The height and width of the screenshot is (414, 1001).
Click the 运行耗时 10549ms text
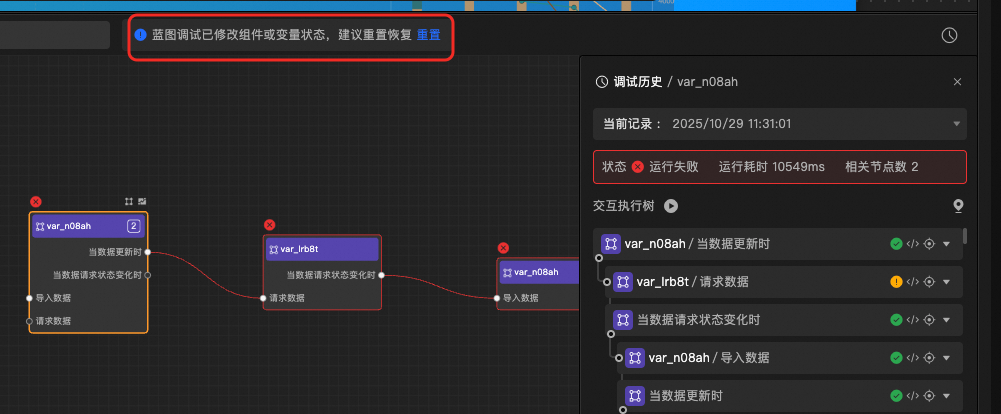[771, 167]
